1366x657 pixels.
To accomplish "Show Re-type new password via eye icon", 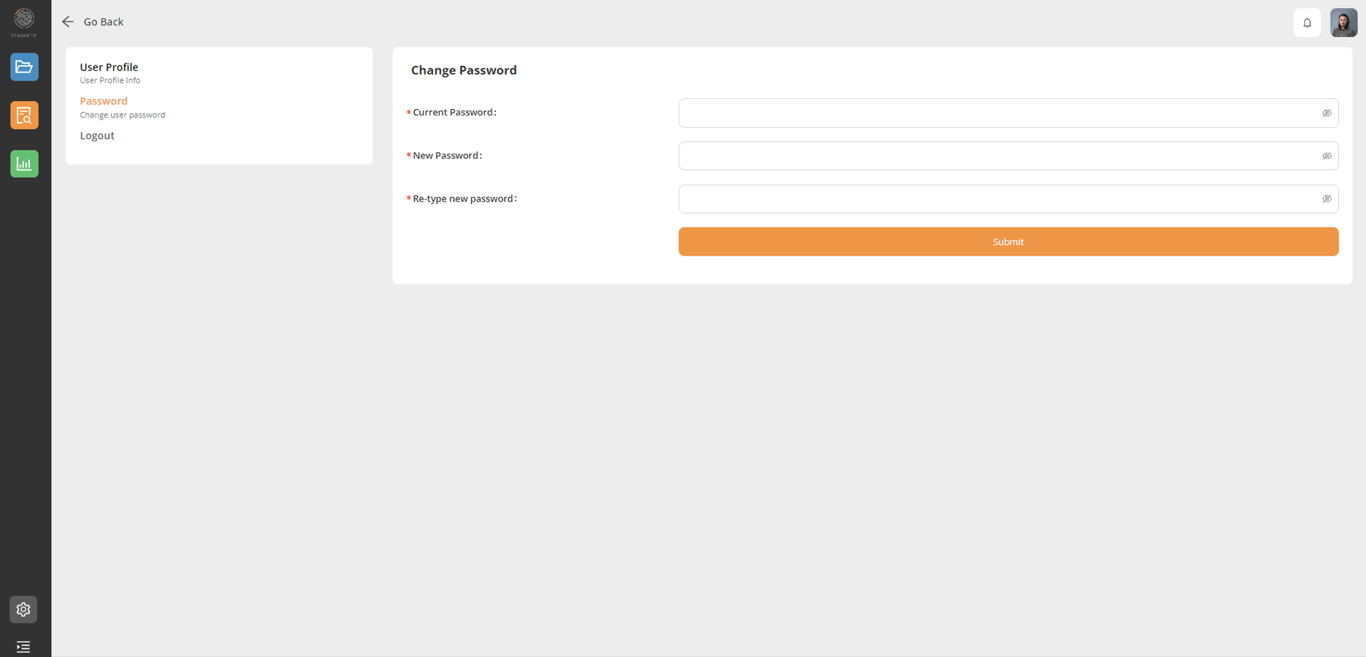I will (x=1327, y=199).
